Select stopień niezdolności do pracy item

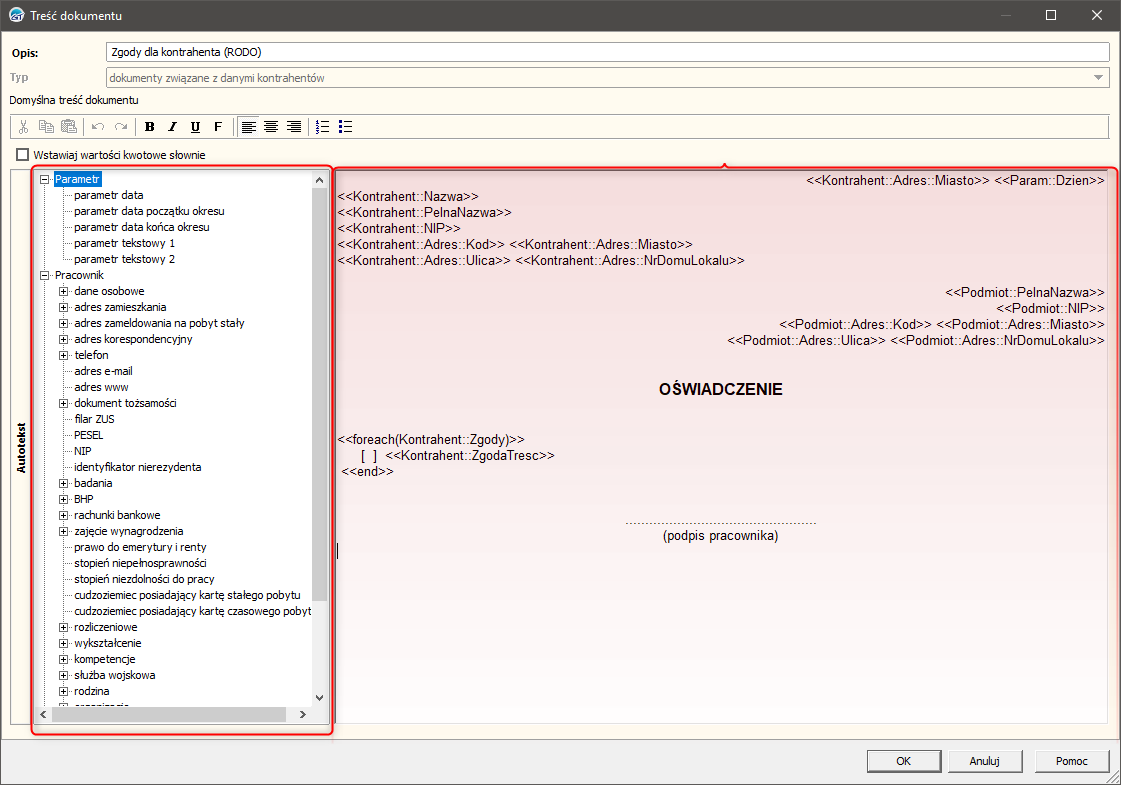144,579
